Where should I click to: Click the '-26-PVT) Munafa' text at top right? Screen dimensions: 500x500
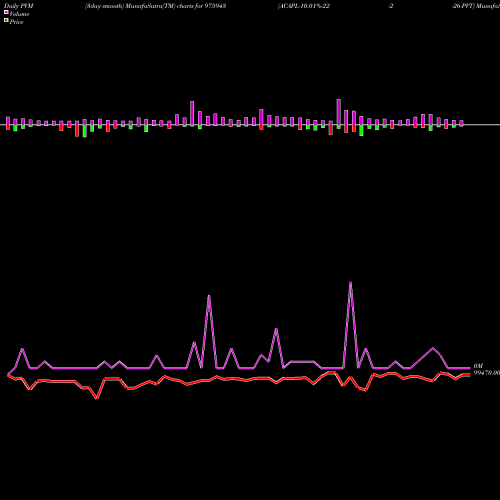[476, 6]
